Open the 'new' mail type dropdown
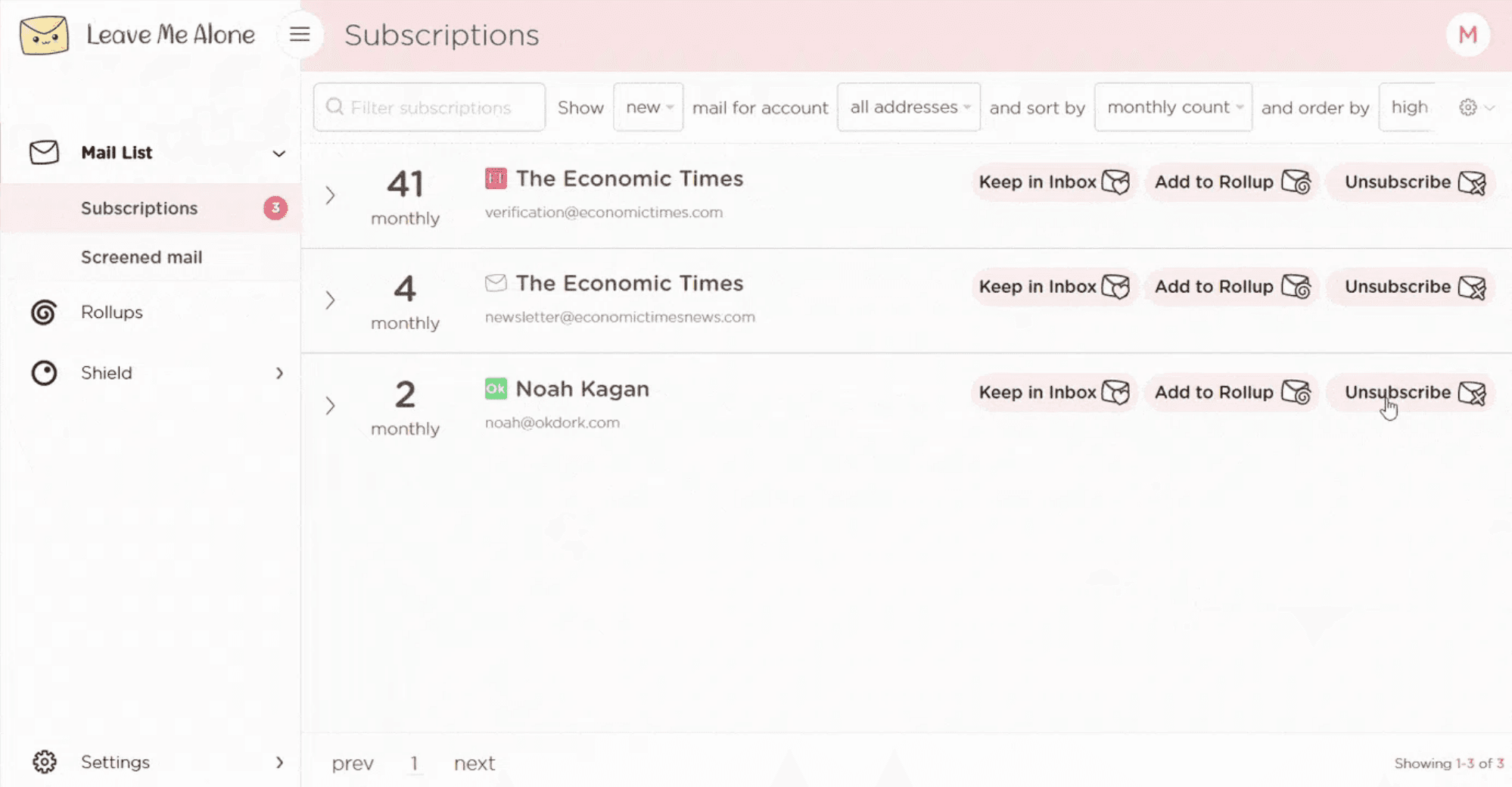Viewport: 1512px width, 787px height. (649, 107)
